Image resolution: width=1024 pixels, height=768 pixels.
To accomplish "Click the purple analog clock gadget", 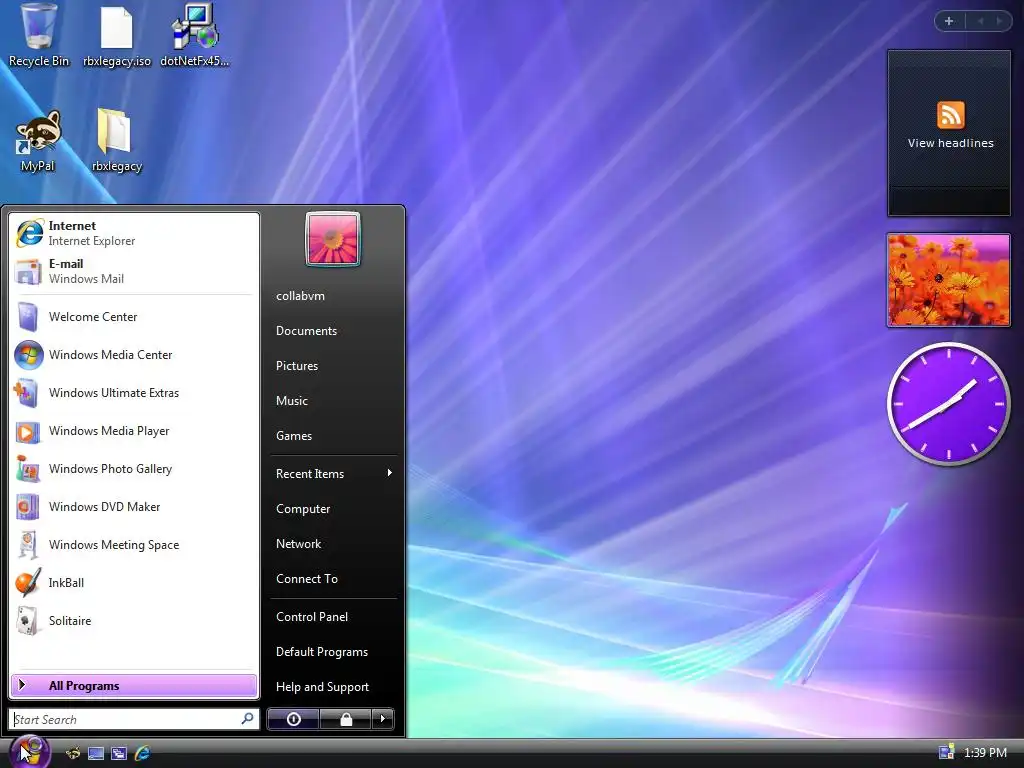I will [x=948, y=404].
